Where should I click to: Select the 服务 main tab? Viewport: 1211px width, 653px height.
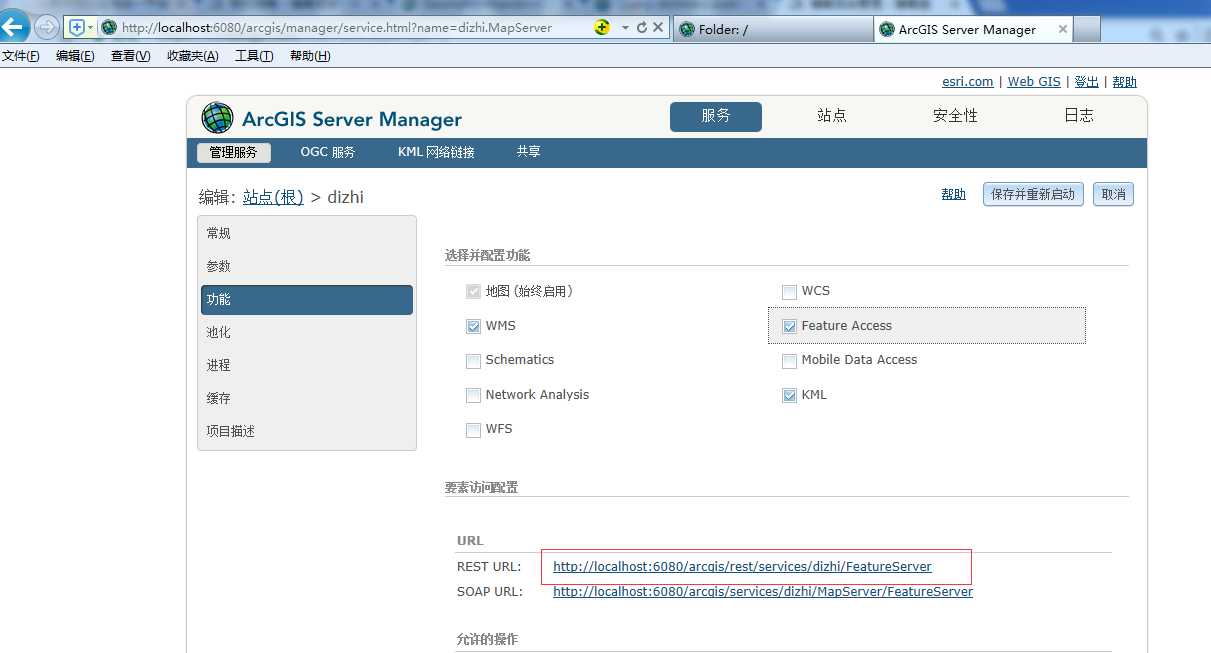tap(716, 117)
